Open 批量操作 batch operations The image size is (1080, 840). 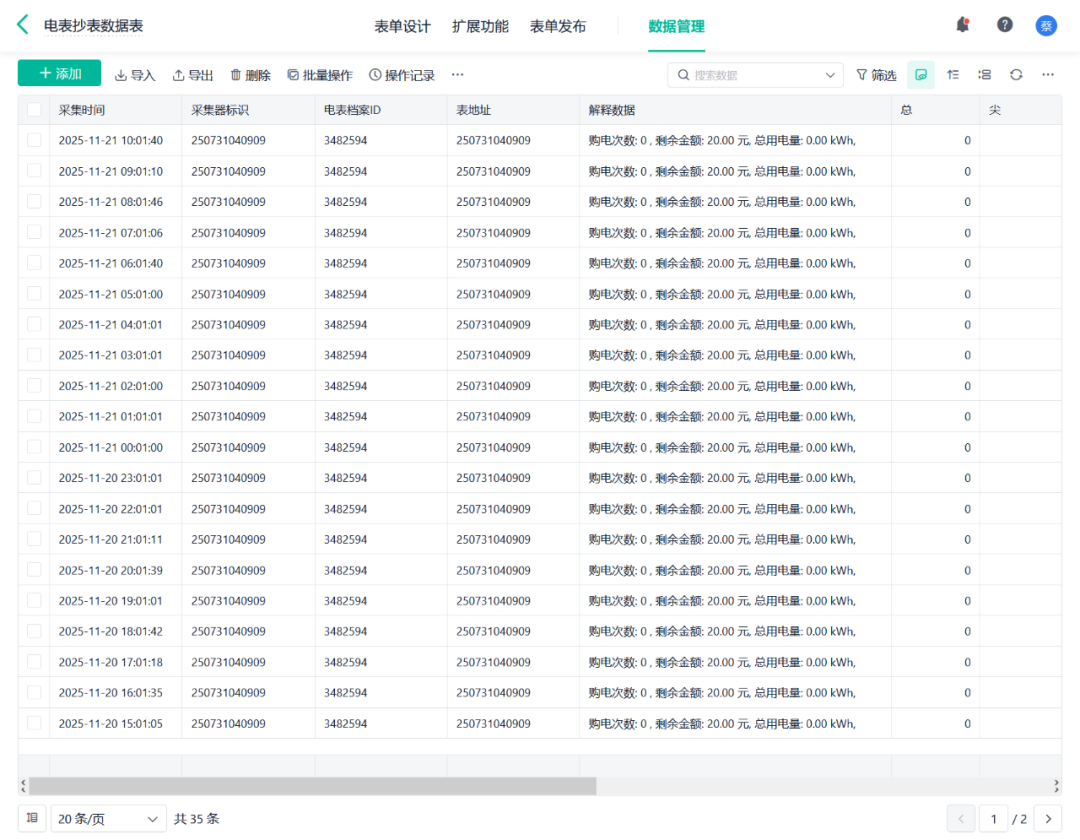320,75
